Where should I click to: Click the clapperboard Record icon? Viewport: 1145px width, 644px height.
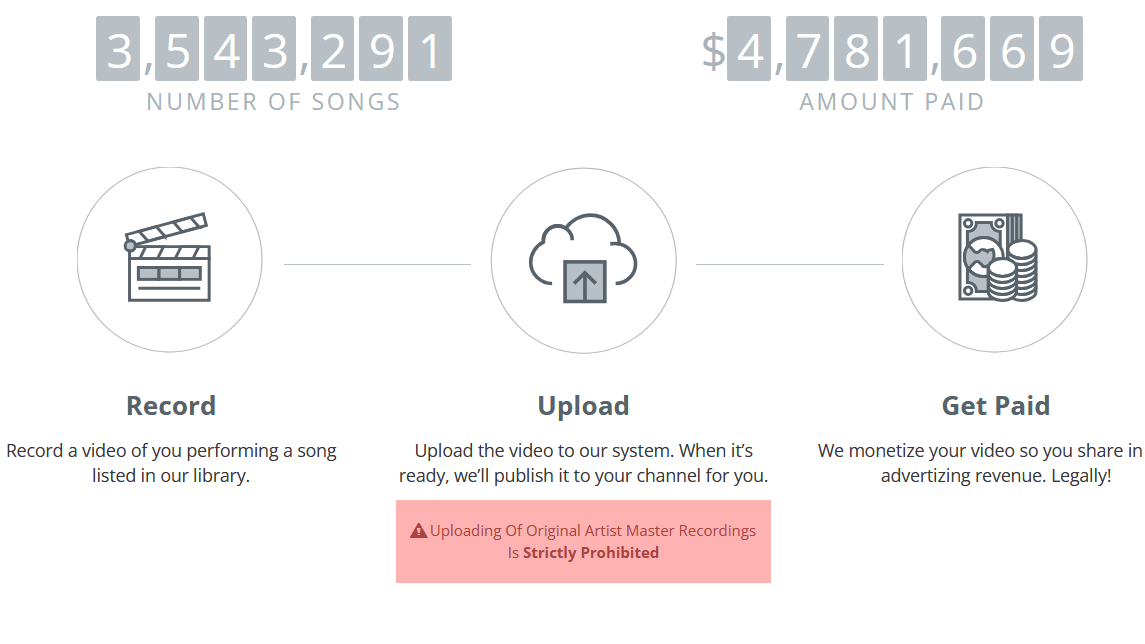pyautogui.click(x=169, y=259)
